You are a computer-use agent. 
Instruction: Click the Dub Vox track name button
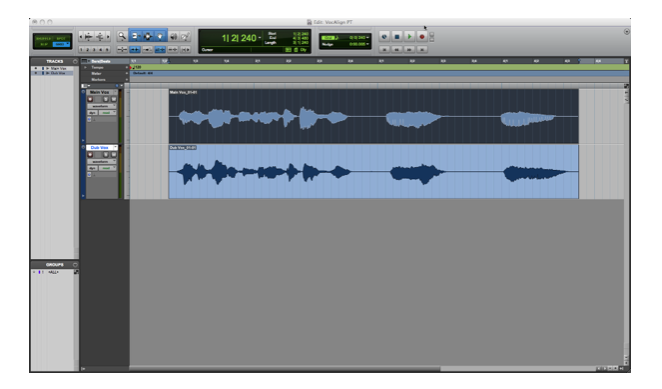click(x=101, y=147)
